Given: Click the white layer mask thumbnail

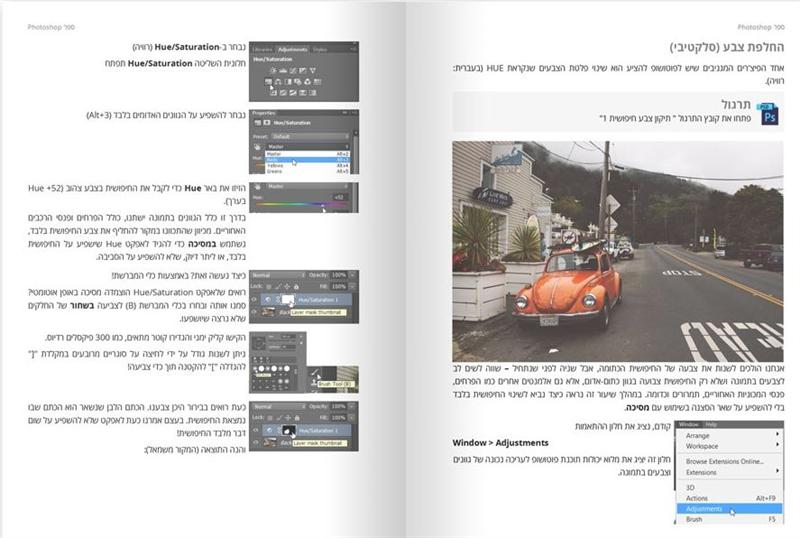Looking at the screenshot, I should (x=288, y=300).
